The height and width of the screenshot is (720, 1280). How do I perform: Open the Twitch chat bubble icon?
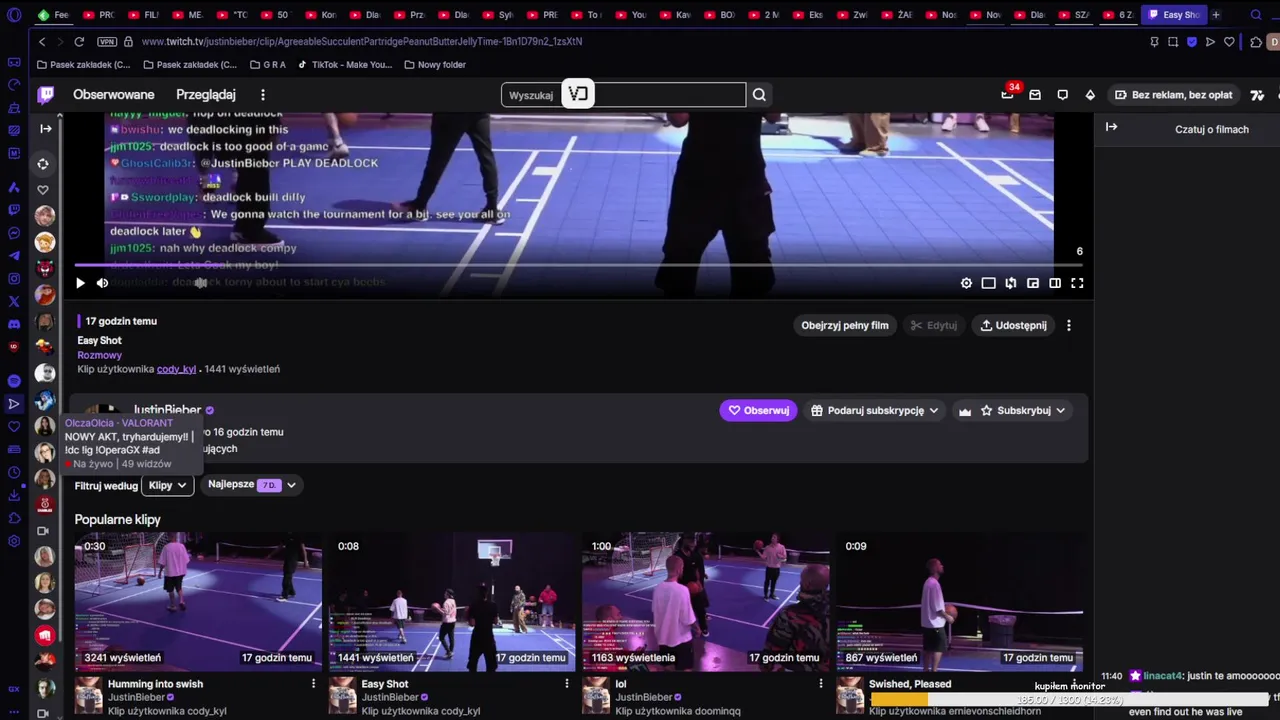click(1063, 95)
